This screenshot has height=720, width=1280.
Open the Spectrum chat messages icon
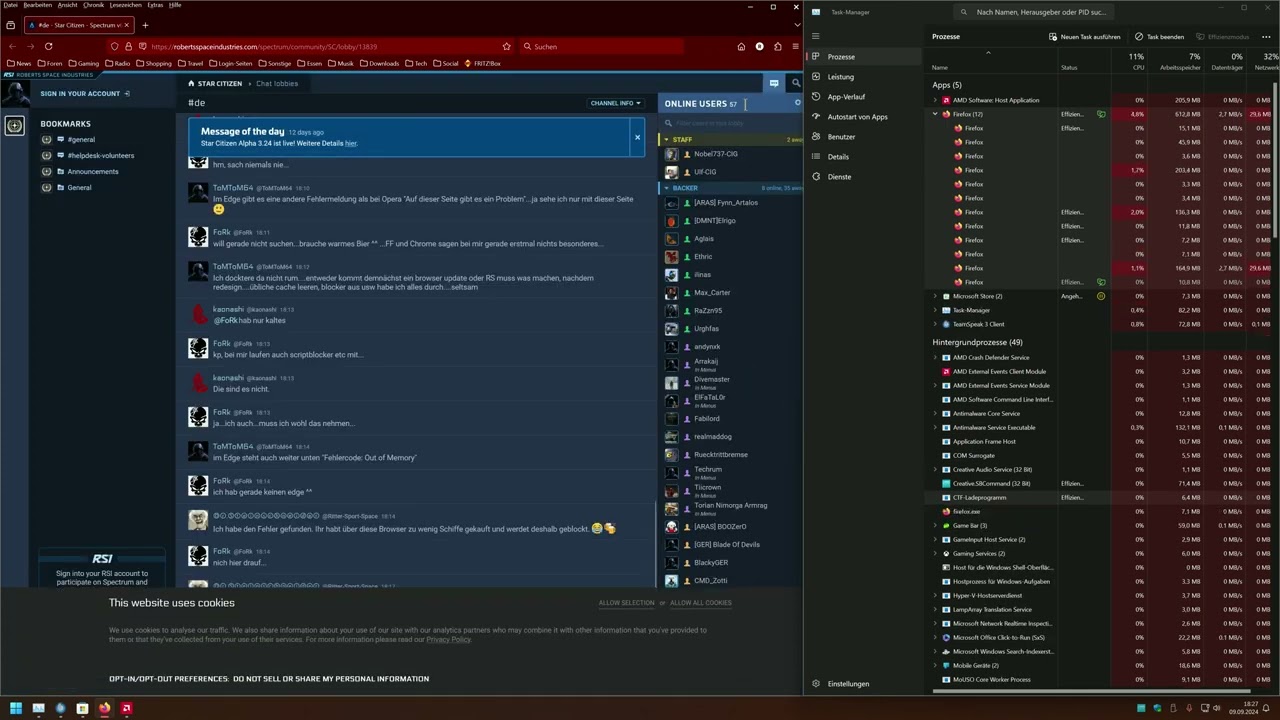click(x=774, y=83)
